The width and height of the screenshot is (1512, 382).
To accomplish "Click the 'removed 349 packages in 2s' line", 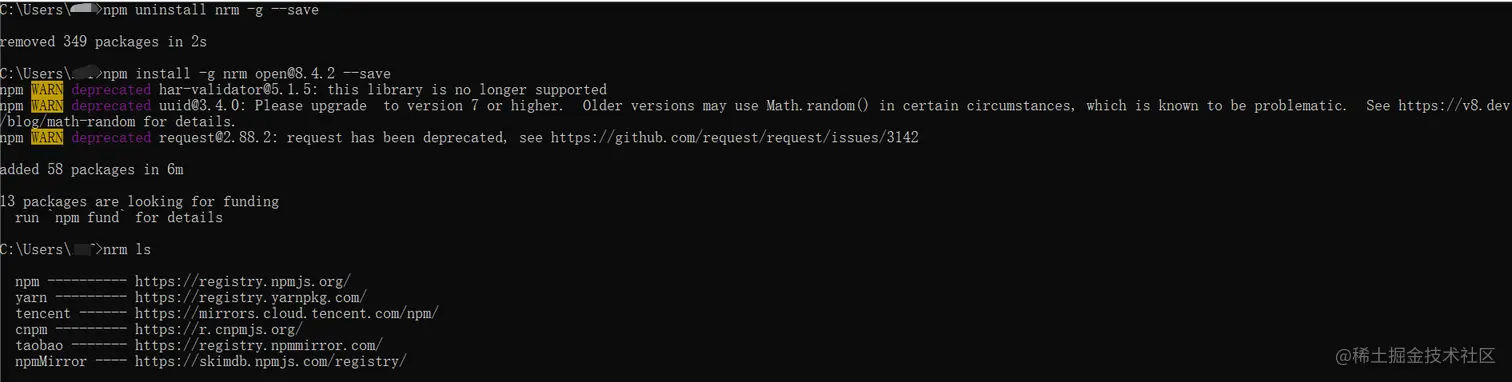I will 103,41.
